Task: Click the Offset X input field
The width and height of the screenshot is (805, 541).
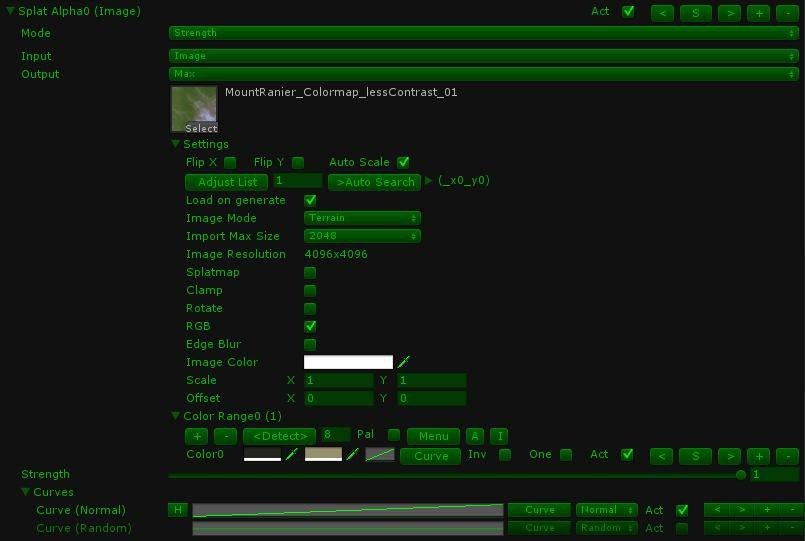Action: coord(339,398)
